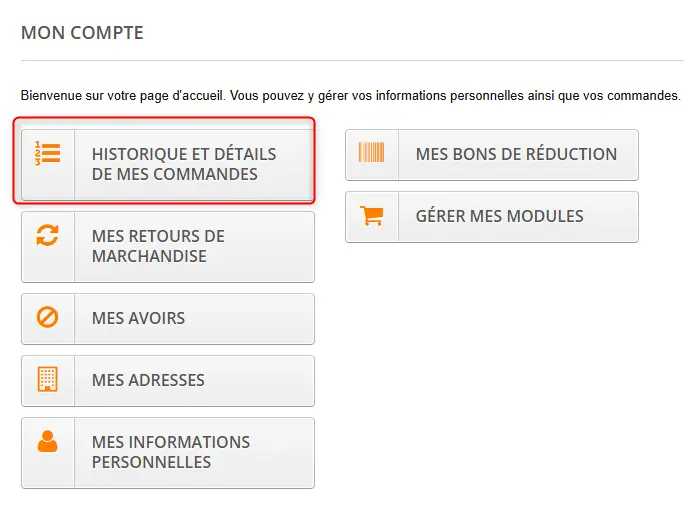Open Mes bons de réduction
This screenshot has width=684, height=512.
point(492,155)
